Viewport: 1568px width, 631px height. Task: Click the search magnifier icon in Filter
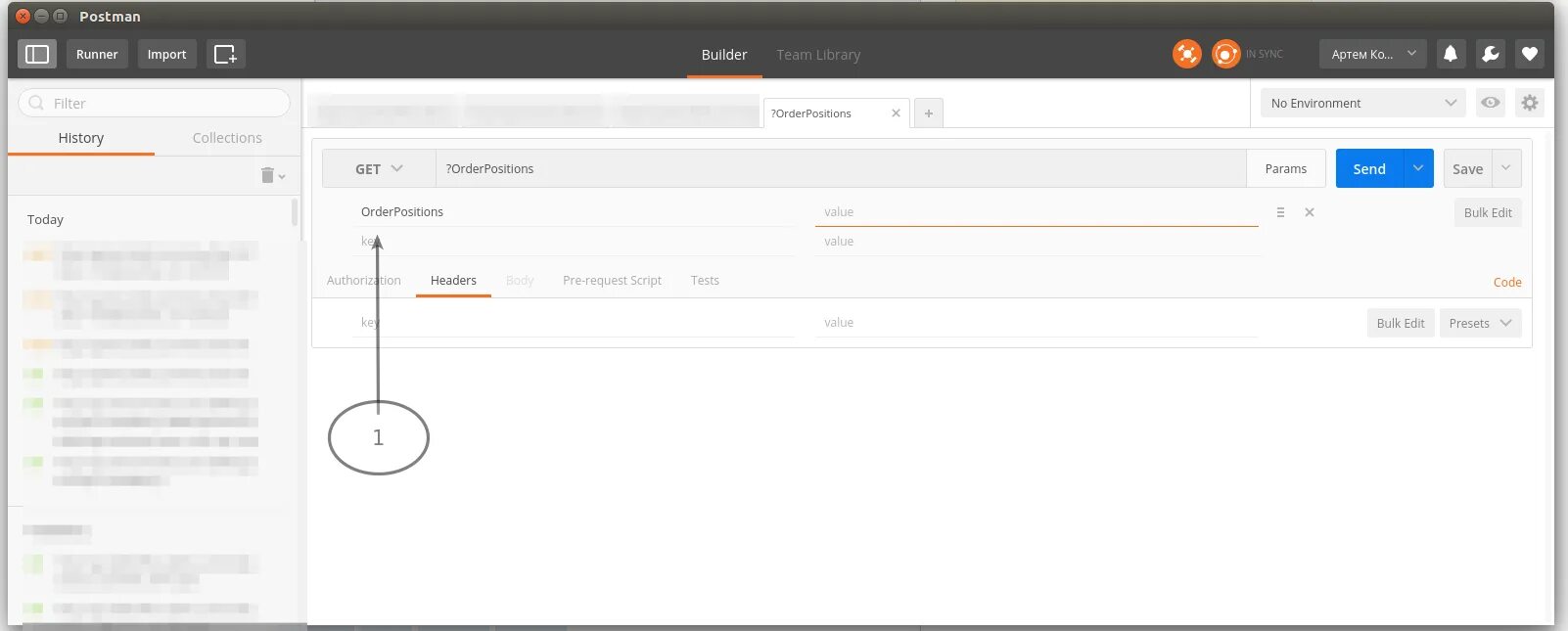tap(36, 103)
